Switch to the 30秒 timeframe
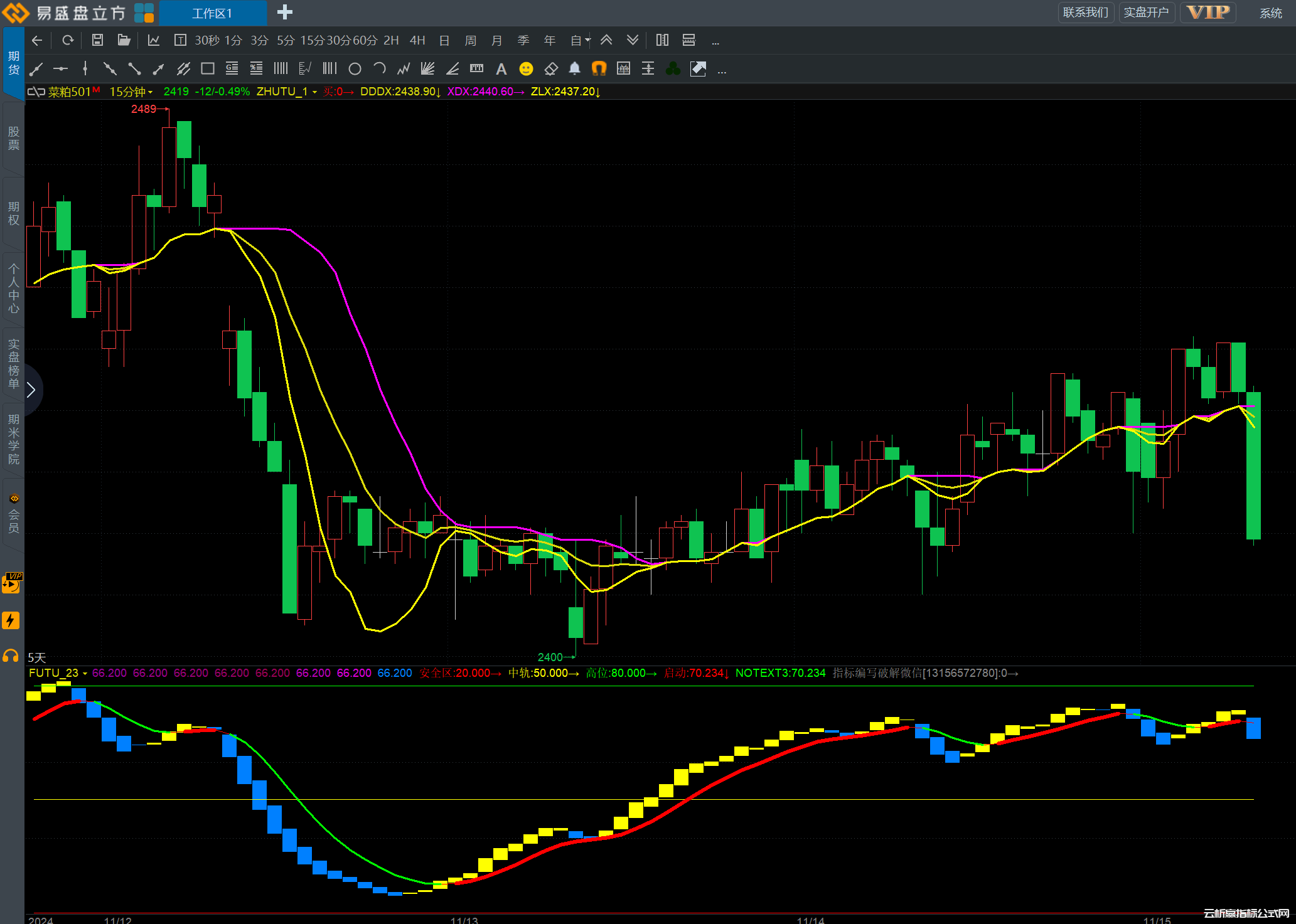 coord(207,41)
